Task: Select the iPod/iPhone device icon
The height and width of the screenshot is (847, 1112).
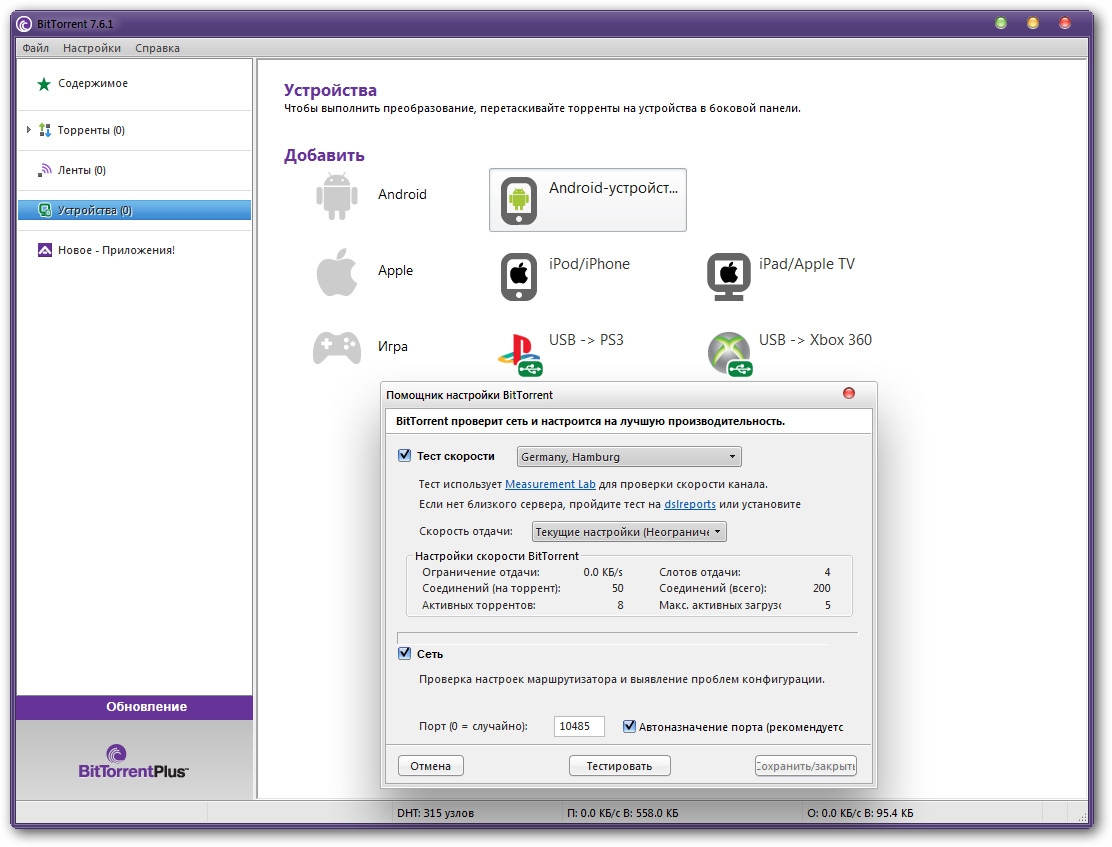Action: click(519, 276)
